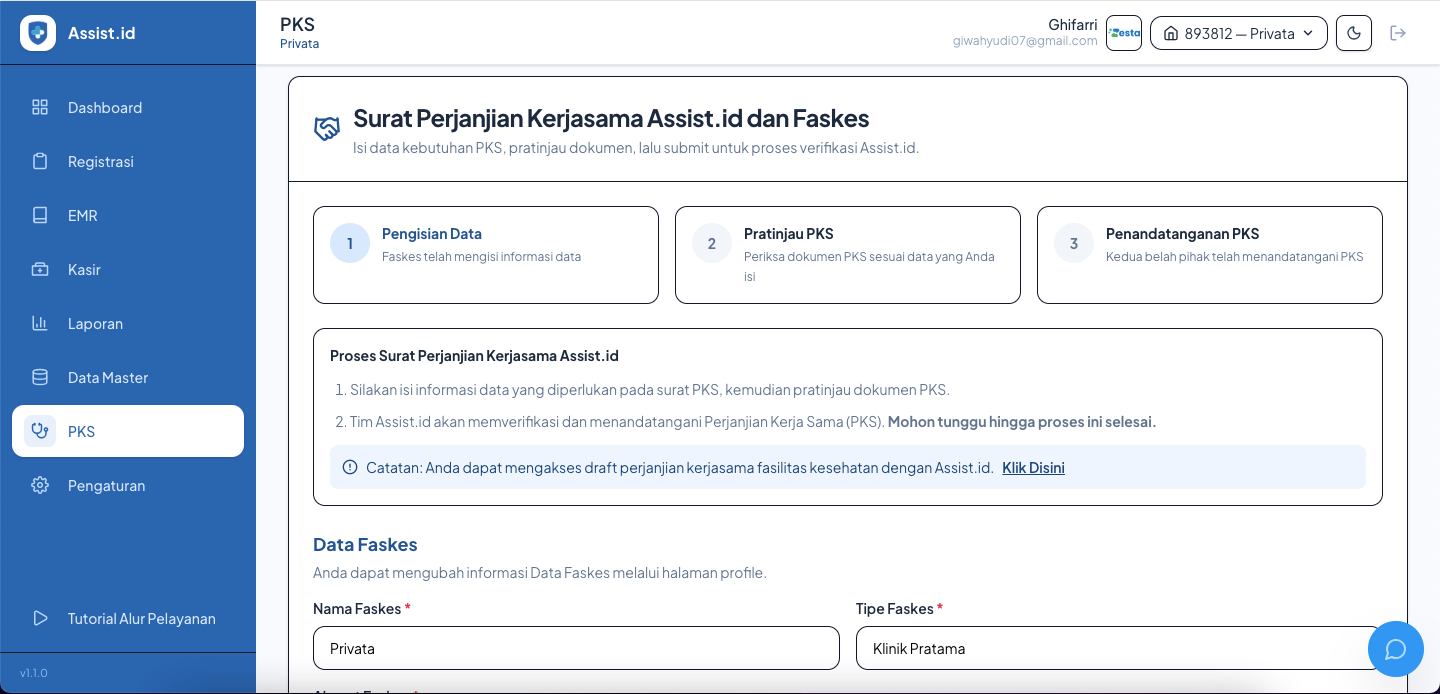Click the Nama Faskes input field

[x=576, y=648]
